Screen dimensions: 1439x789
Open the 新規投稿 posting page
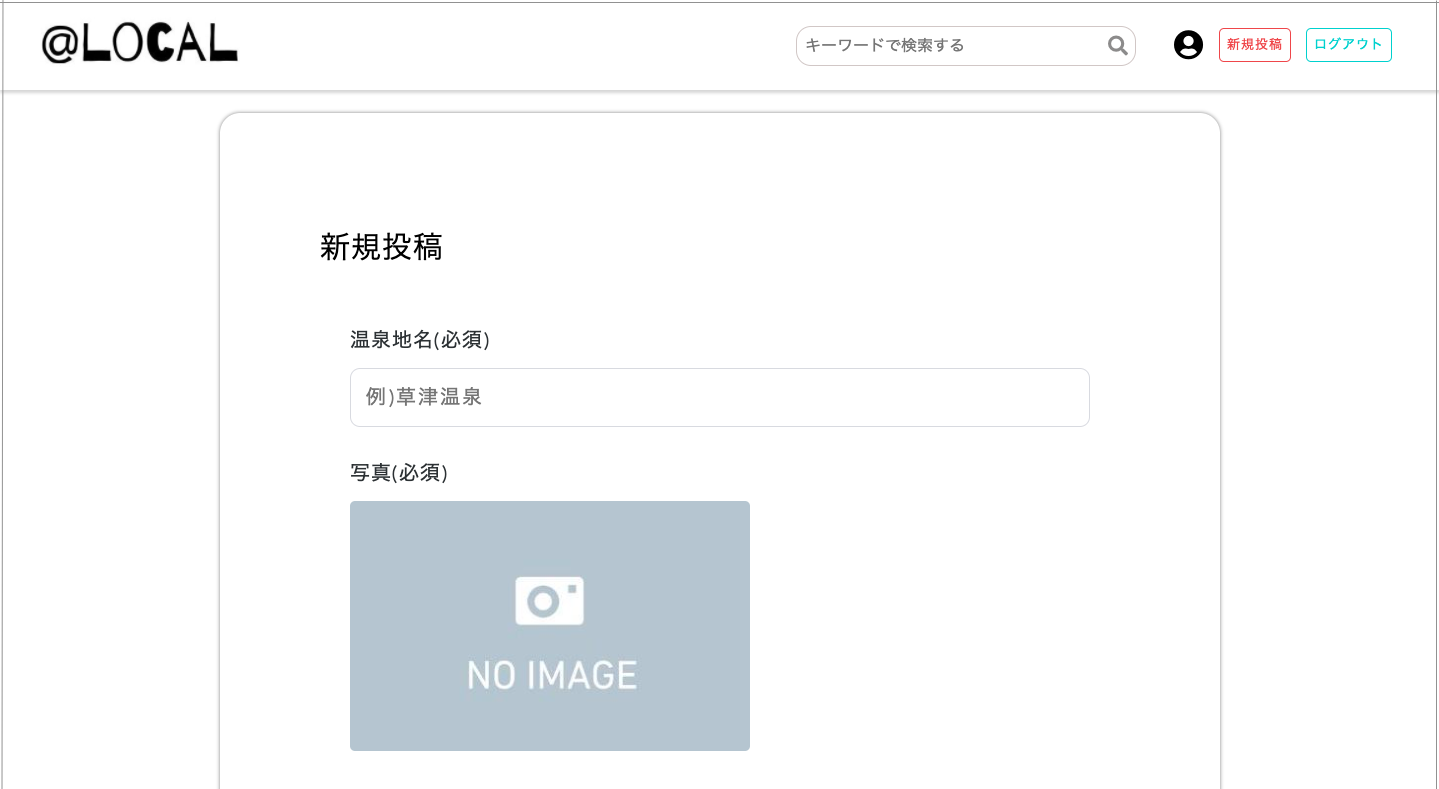pos(1254,45)
